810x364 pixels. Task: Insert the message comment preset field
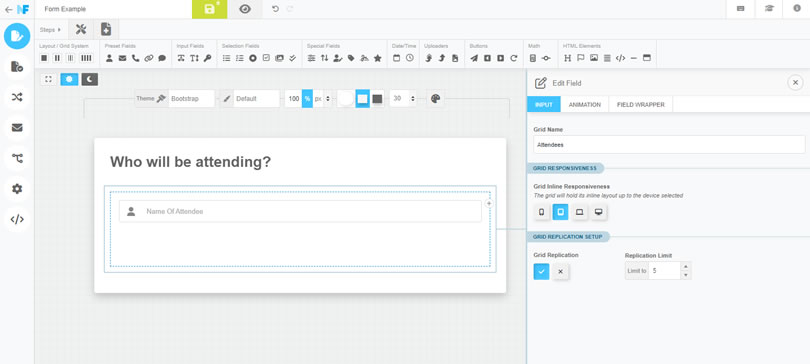(x=162, y=58)
